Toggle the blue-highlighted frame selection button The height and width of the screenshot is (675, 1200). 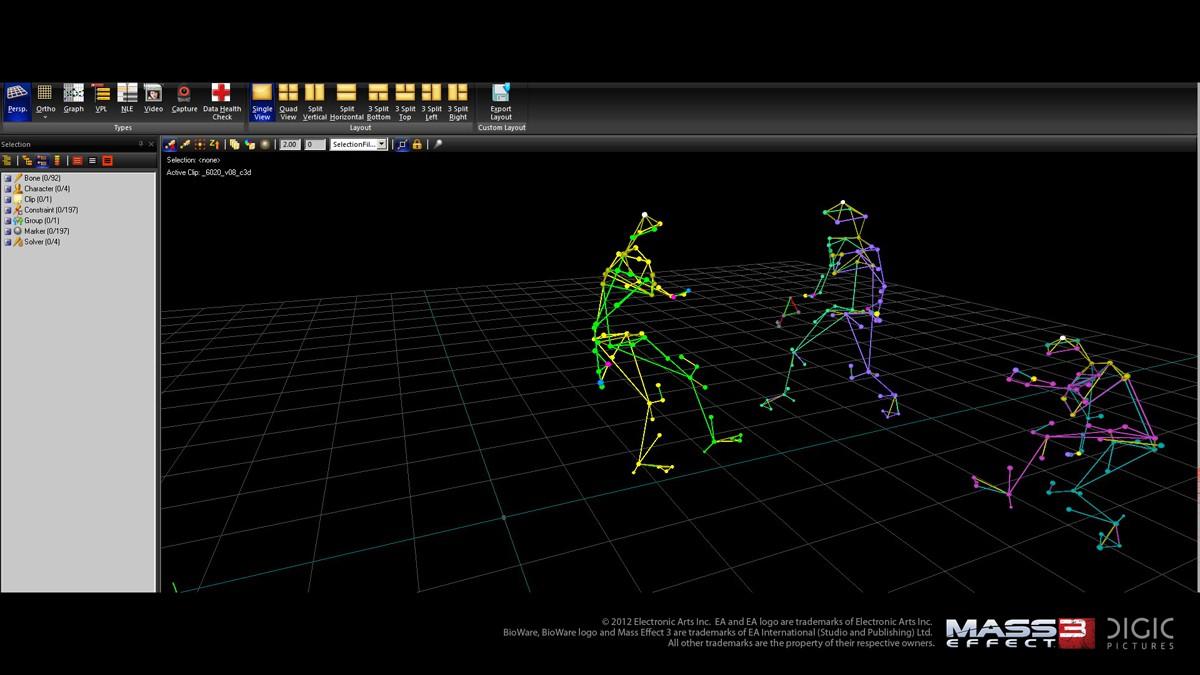pos(402,145)
